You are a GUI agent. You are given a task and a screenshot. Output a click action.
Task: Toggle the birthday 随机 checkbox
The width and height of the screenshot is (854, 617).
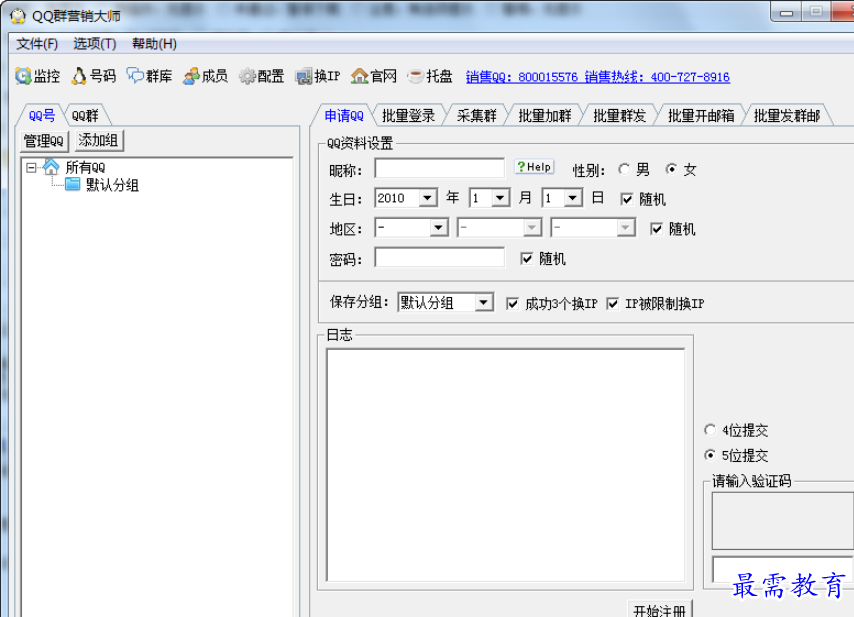click(627, 199)
